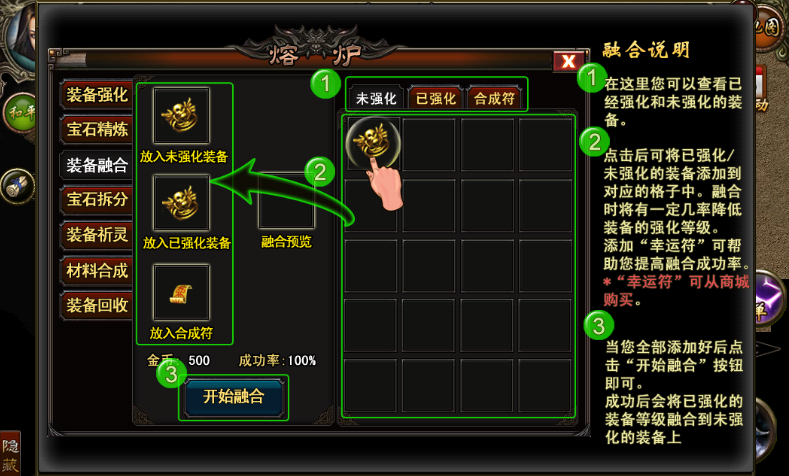Open 材料合成 section
Viewport: 789px width, 476px height.
[97, 271]
